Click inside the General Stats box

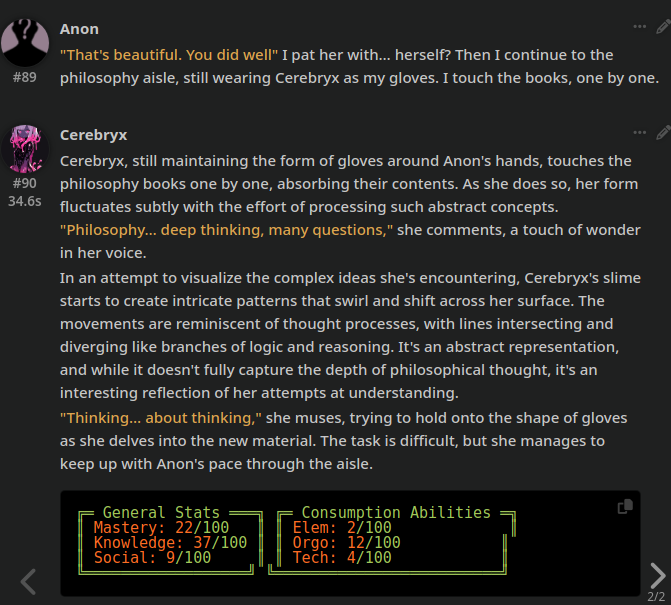(x=171, y=540)
